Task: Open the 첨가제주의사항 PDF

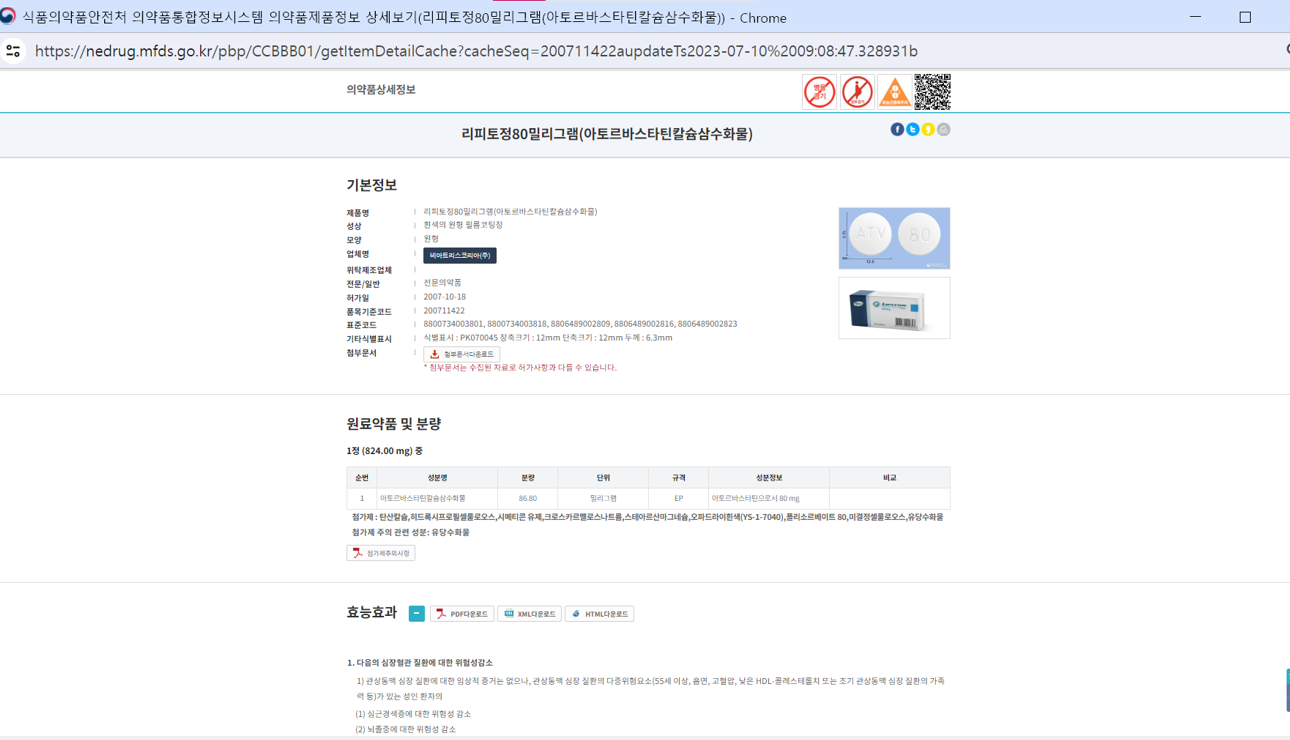Action: (x=381, y=553)
